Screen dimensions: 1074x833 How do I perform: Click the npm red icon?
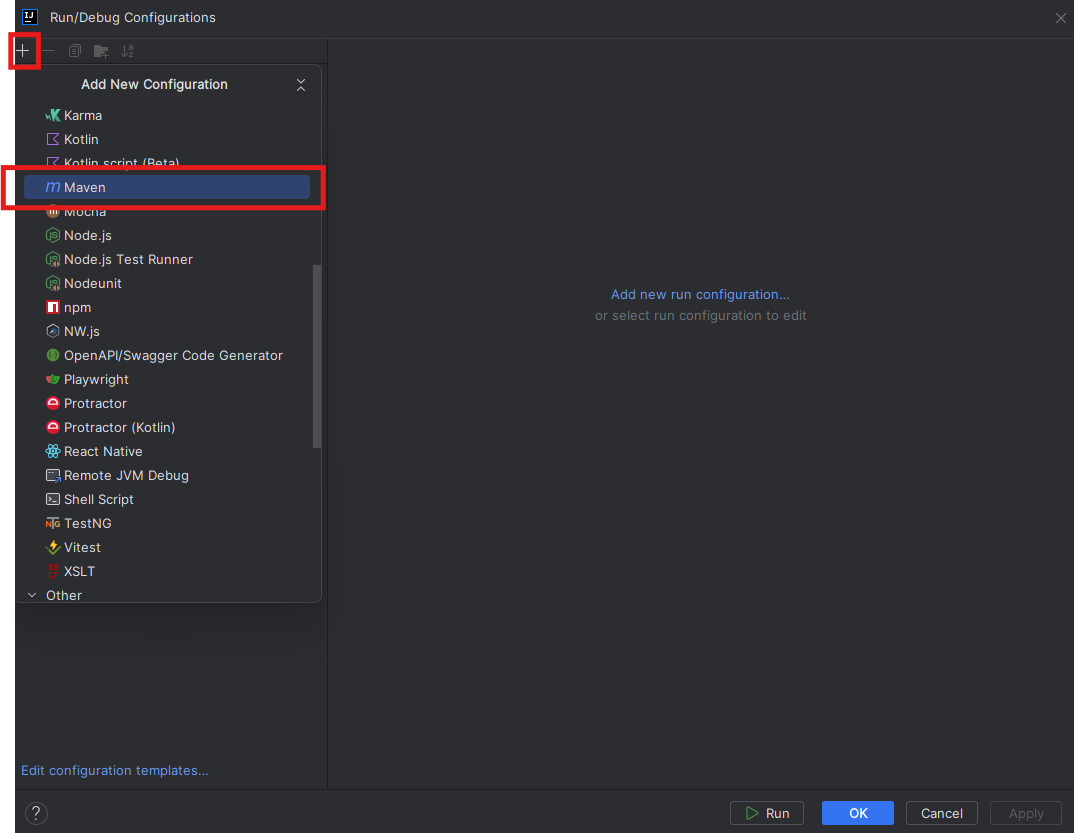tap(53, 307)
